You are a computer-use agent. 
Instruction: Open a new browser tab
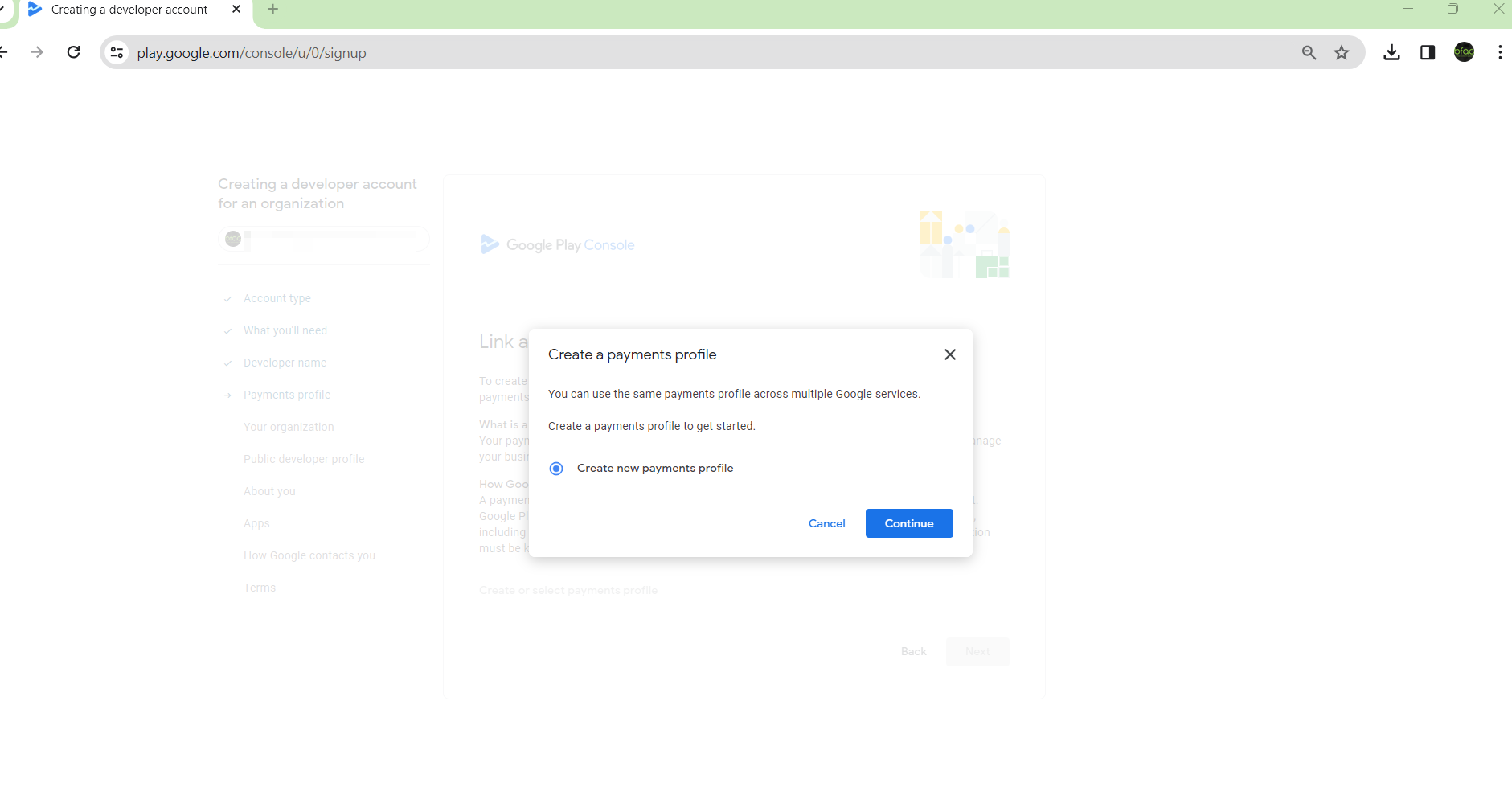272,10
